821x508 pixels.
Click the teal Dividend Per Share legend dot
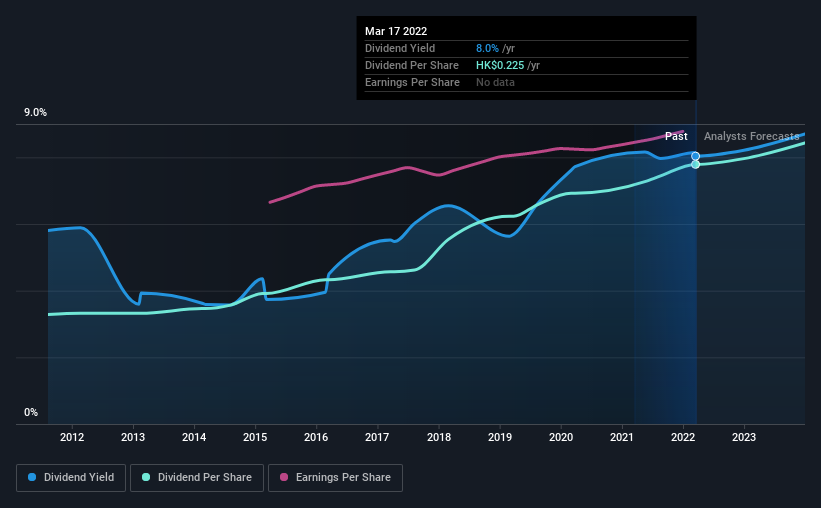146,477
